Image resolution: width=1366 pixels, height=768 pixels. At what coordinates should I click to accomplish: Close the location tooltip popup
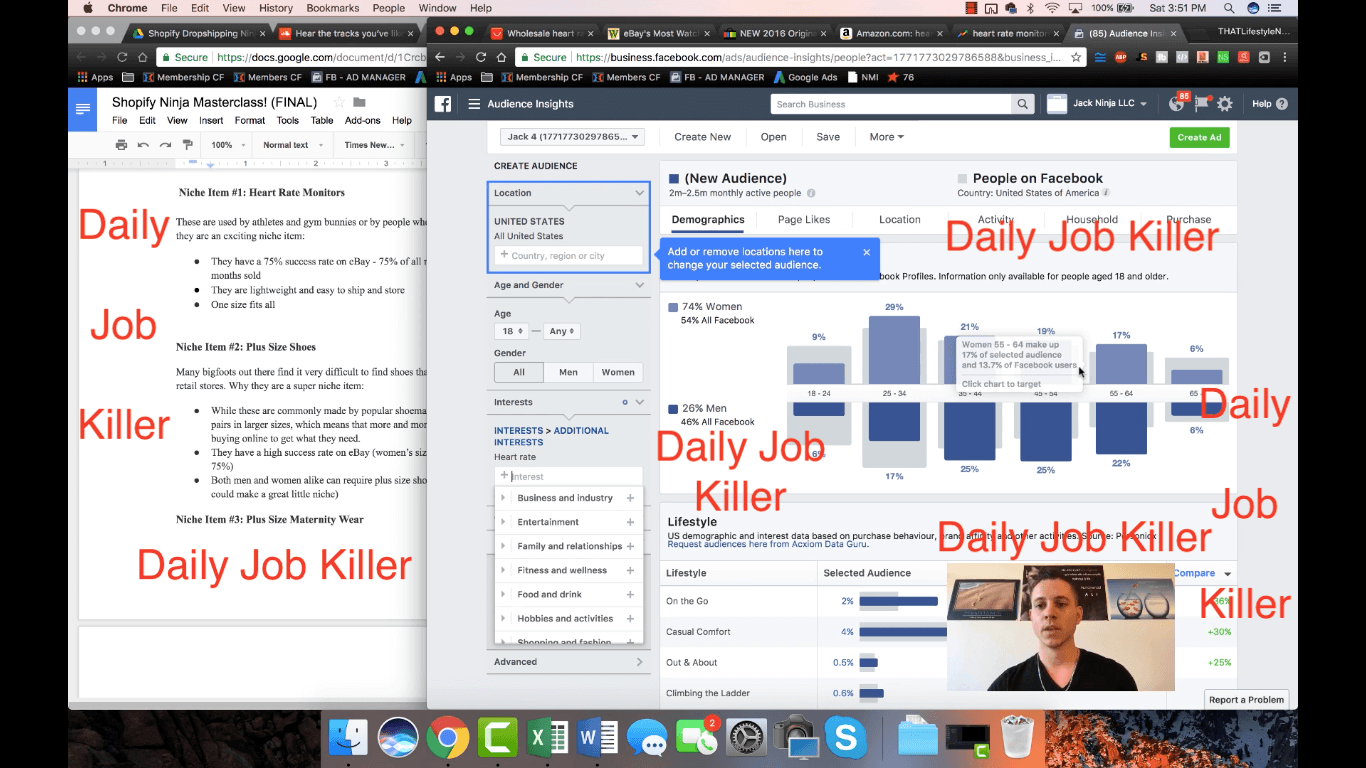pyautogui.click(x=866, y=252)
